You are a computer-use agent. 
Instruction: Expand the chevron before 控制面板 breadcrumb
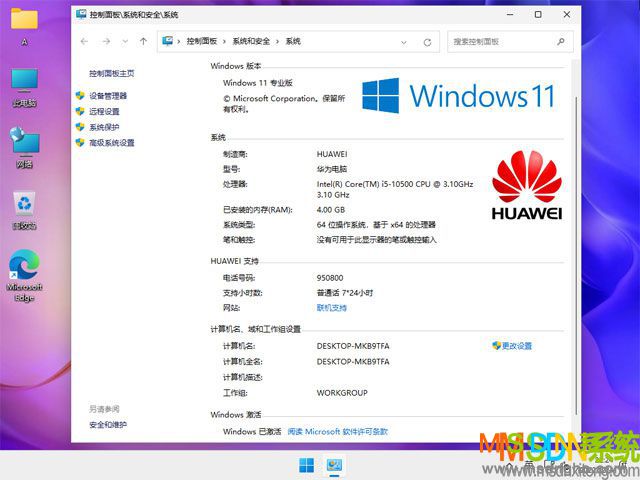click(x=179, y=42)
